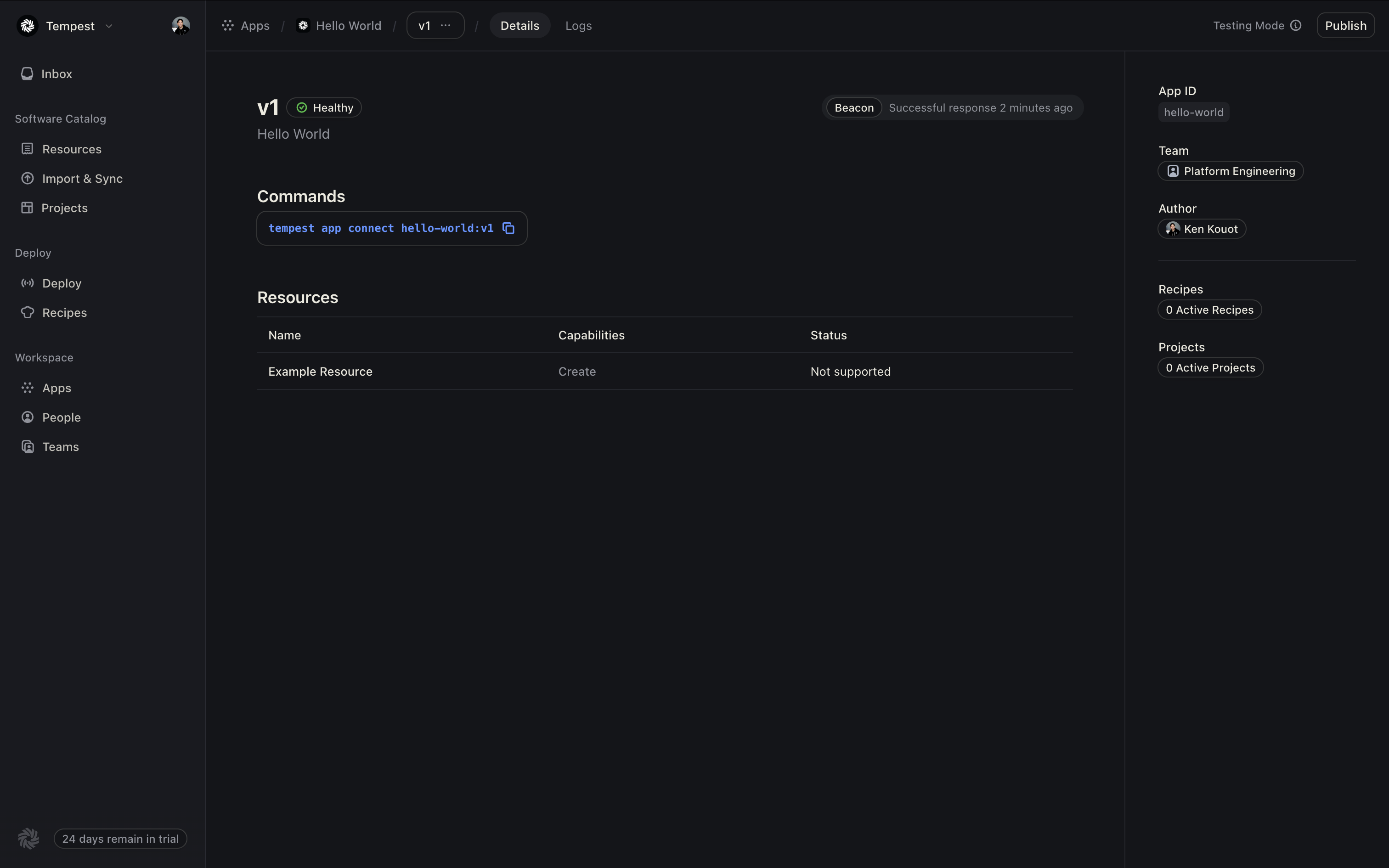Click the Tempest logo at sidebar bottom
1389x868 pixels.
28,839
